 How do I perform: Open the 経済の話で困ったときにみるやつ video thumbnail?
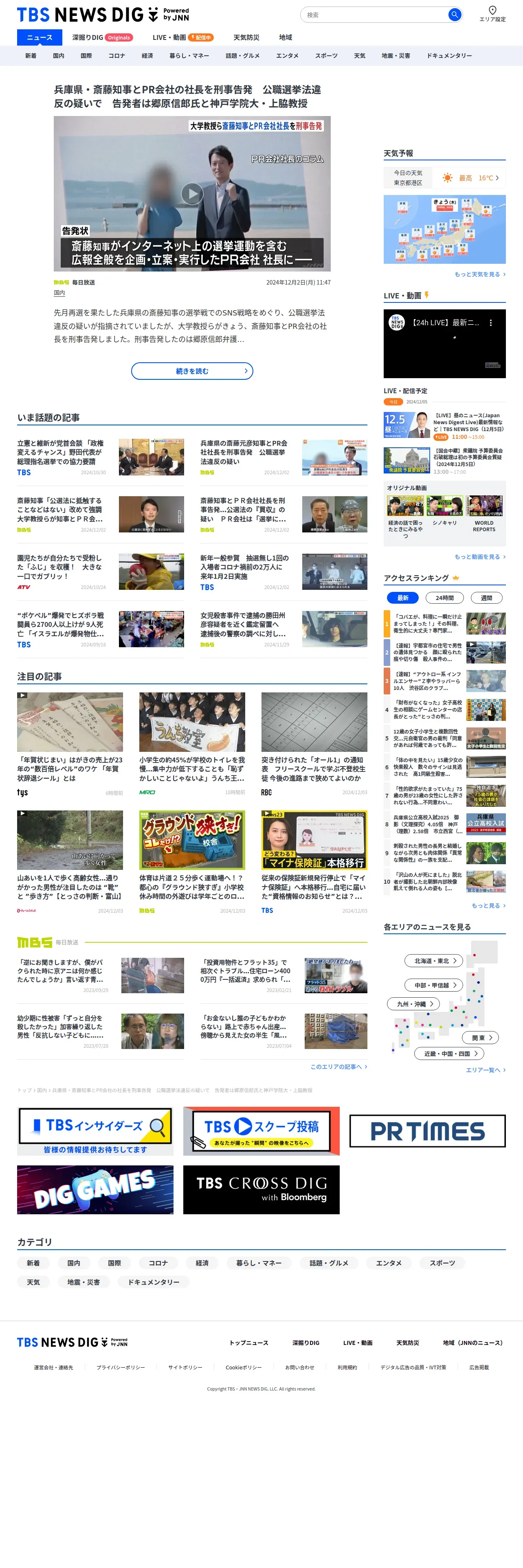(x=406, y=506)
